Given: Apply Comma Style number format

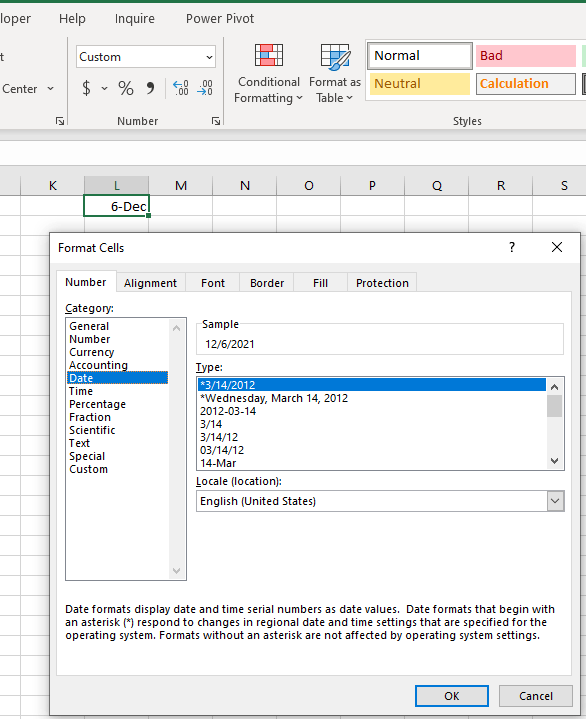Looking at the screenshot, I should pyautogui.click(x=150, y=88).
